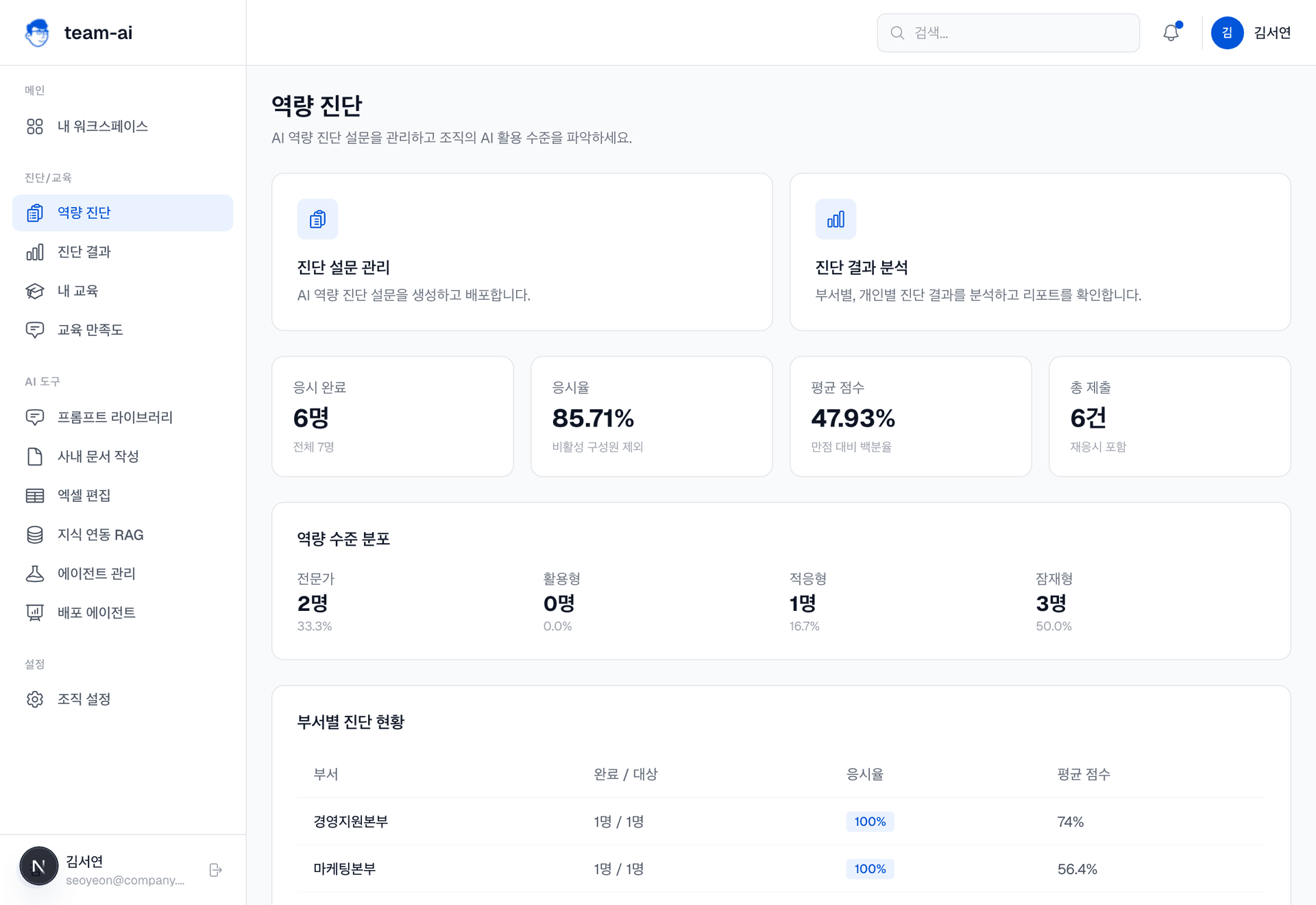
Task: Click the 검색 search input field
Action: (x=1008, y=32)
